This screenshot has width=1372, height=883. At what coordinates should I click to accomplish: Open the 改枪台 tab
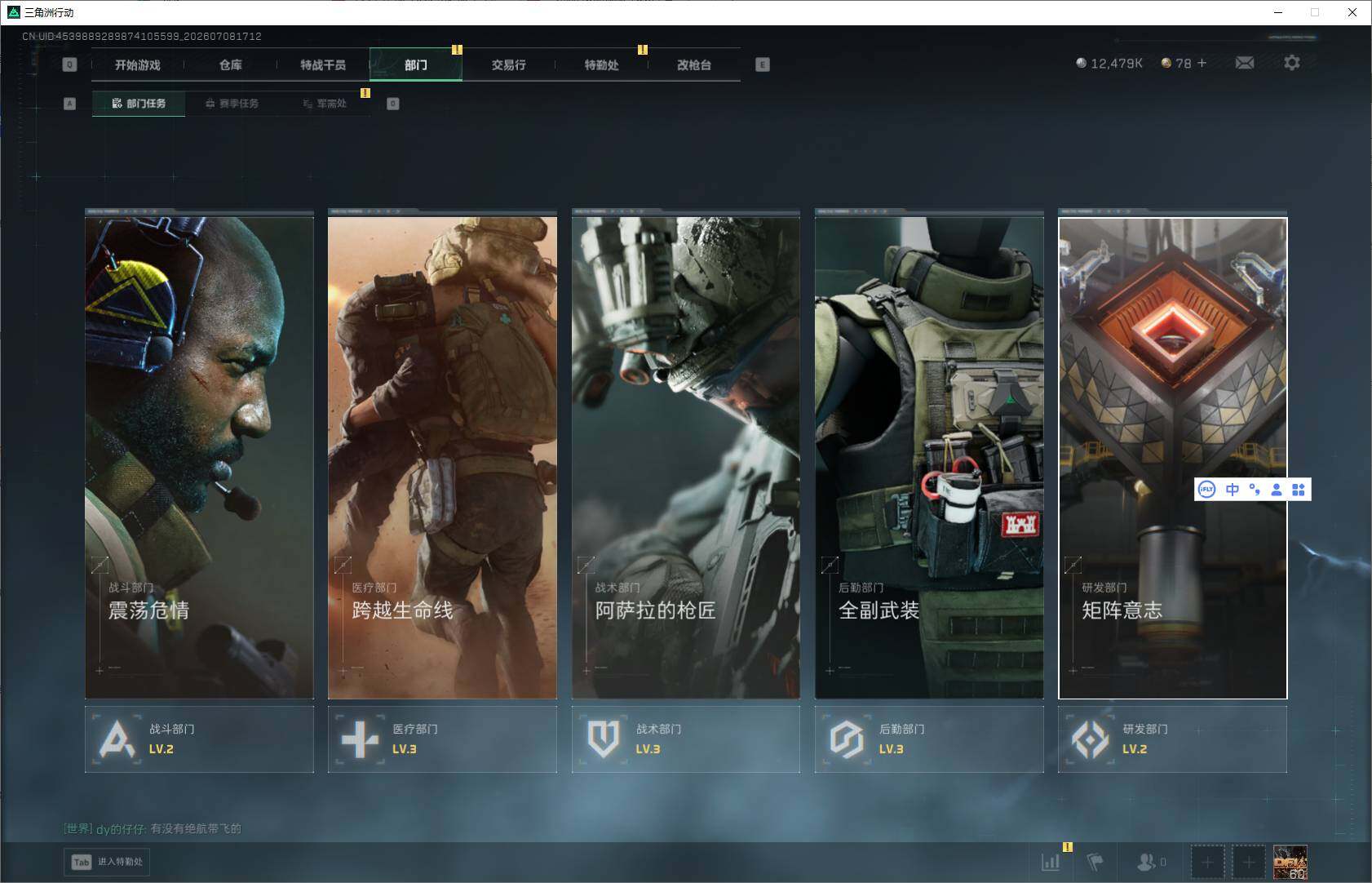(x=694, y=64)
